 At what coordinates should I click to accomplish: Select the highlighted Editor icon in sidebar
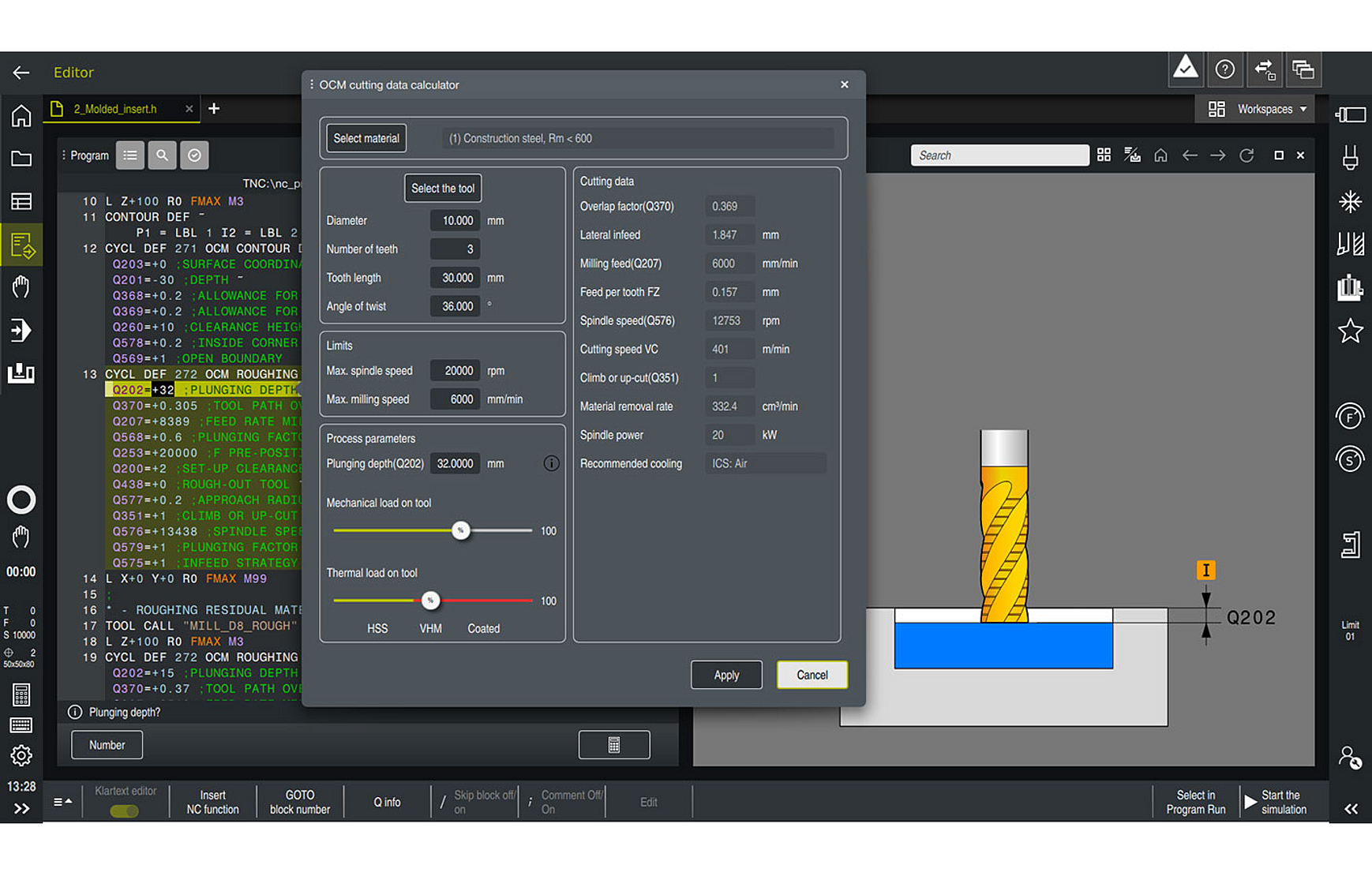pos(21,245)
